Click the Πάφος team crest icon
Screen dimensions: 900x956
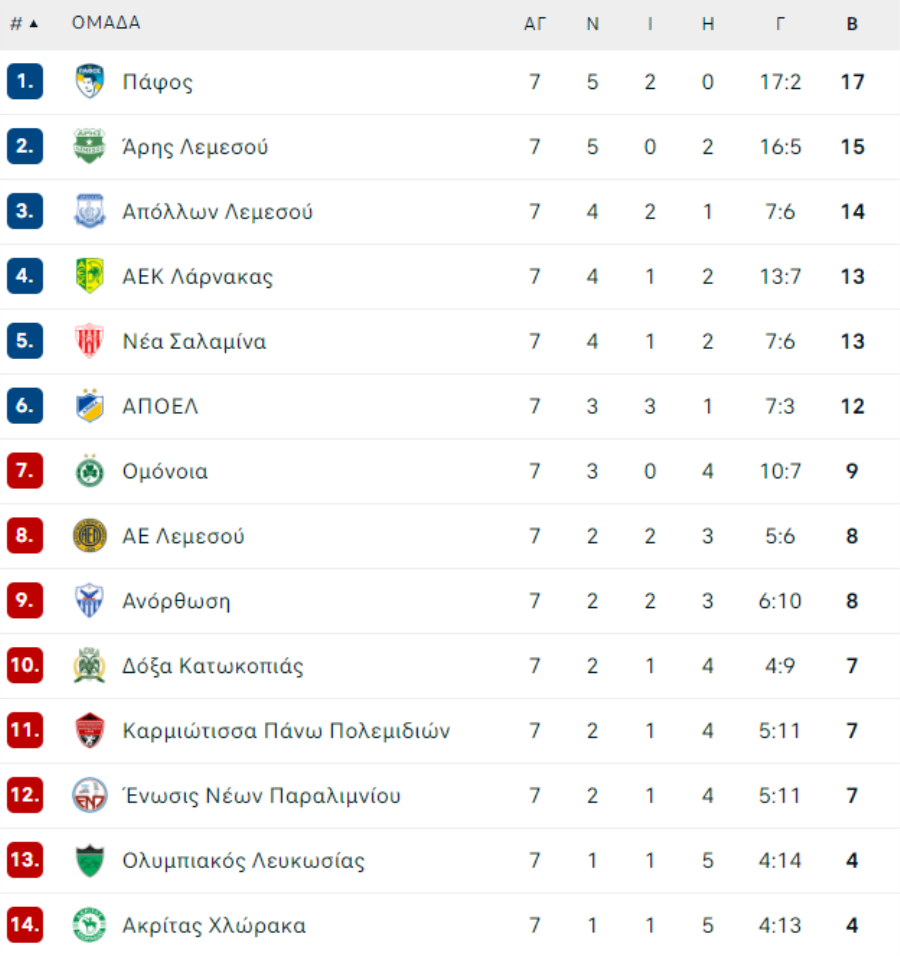coord(90,81)
